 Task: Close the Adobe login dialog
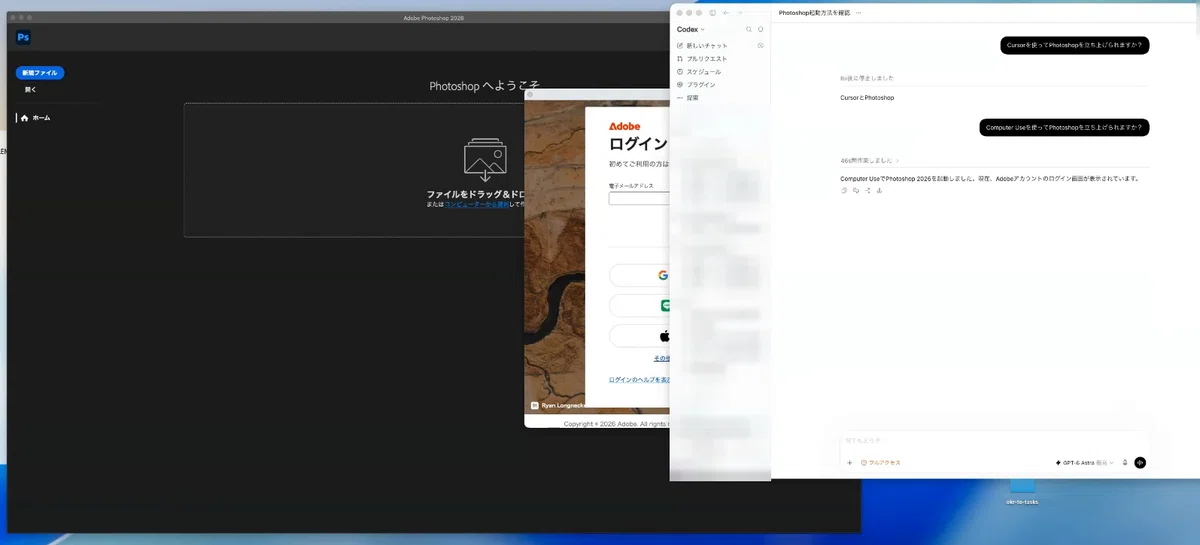[530, 94]
